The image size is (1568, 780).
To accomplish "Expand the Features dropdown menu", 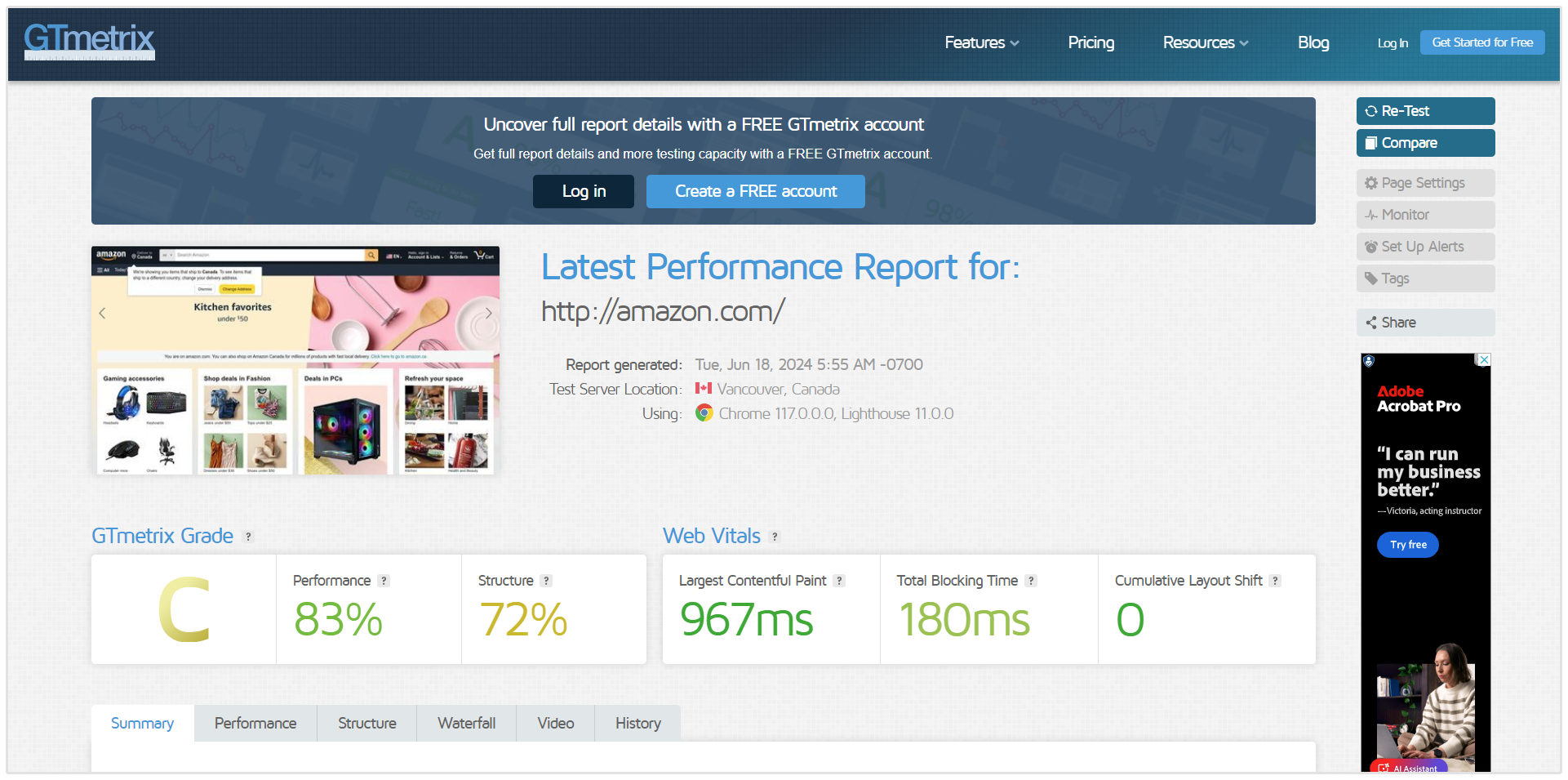I will [981, 42].
